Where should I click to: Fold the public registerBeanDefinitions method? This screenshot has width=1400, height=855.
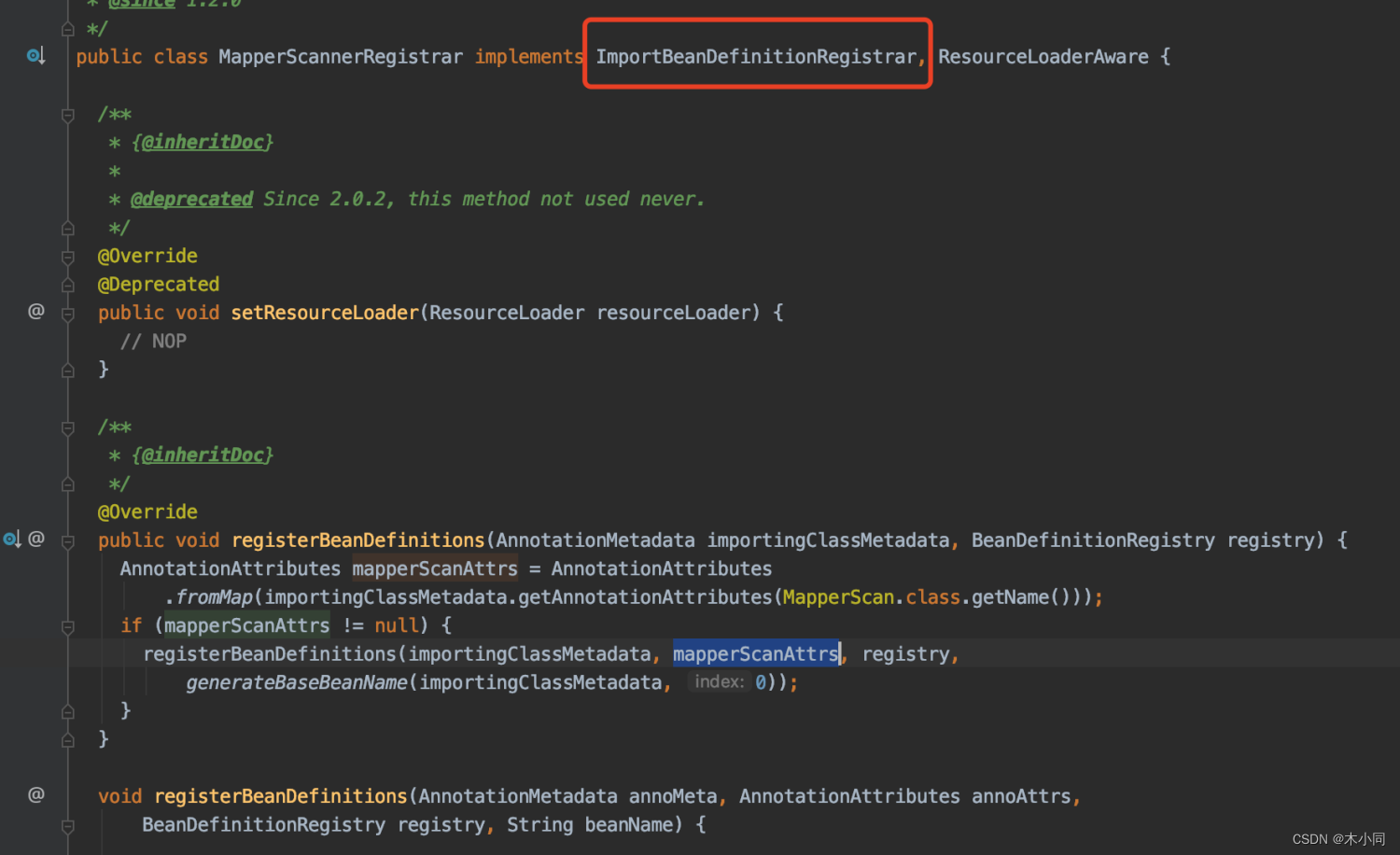68,542
